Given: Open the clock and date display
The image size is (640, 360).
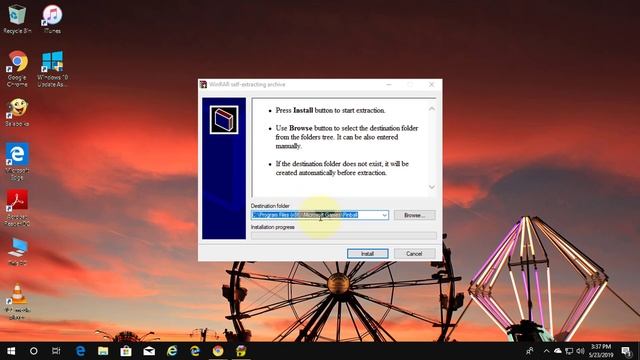Looking at the screenshot, I should 602,351.
